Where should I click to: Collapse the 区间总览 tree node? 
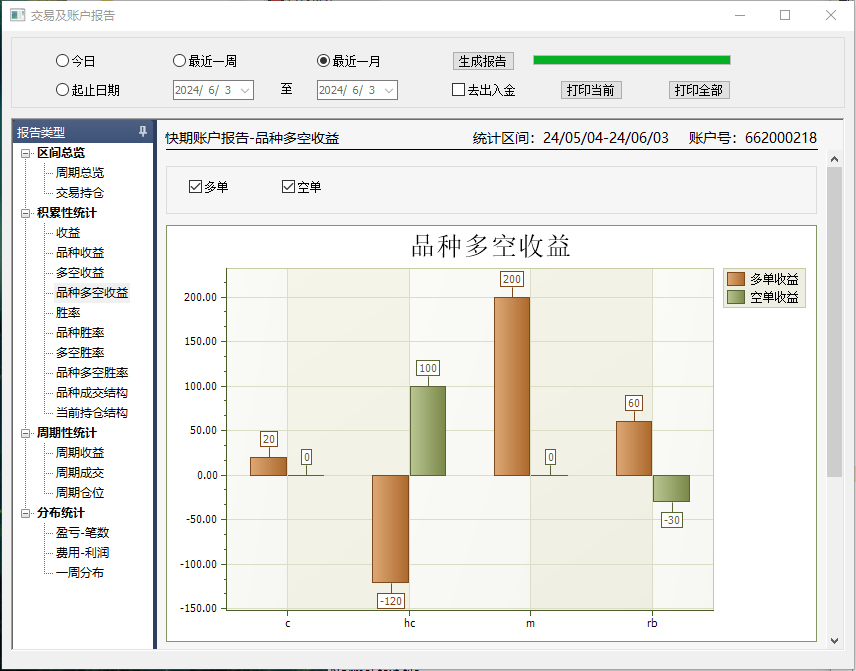(26, 153)
